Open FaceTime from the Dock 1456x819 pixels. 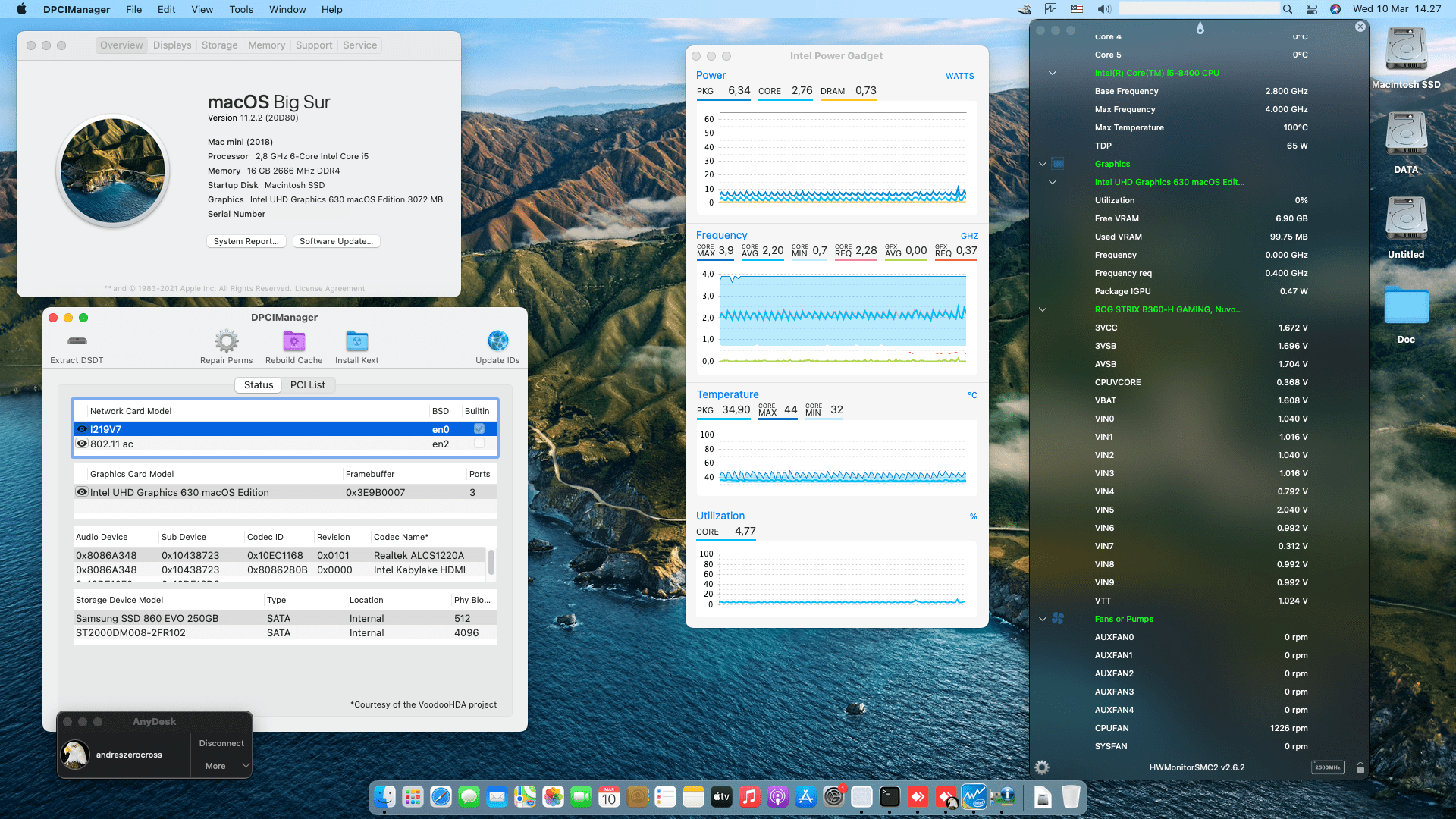point(581,797)
